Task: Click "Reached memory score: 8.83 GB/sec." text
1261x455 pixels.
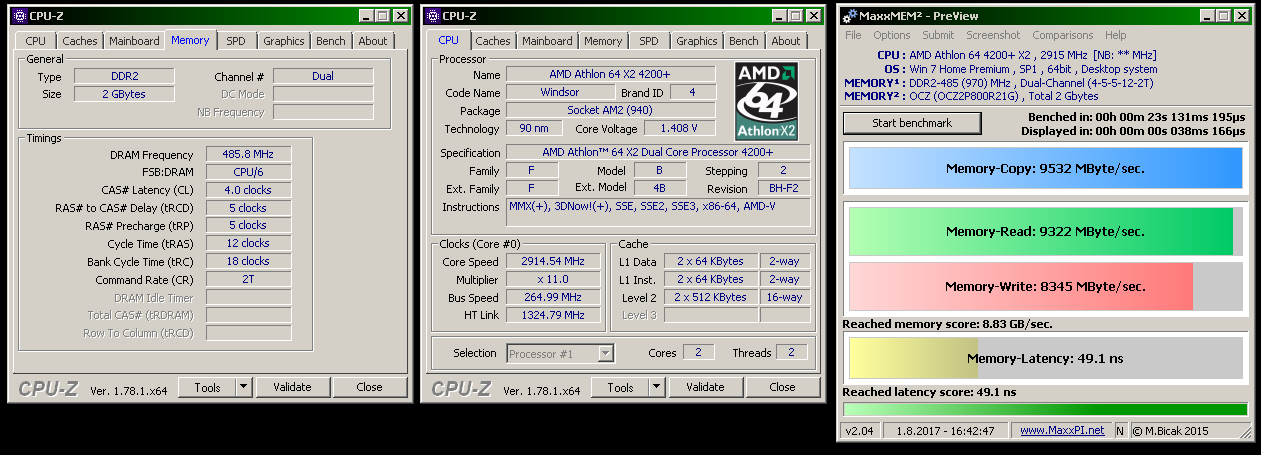Action: 947,324
